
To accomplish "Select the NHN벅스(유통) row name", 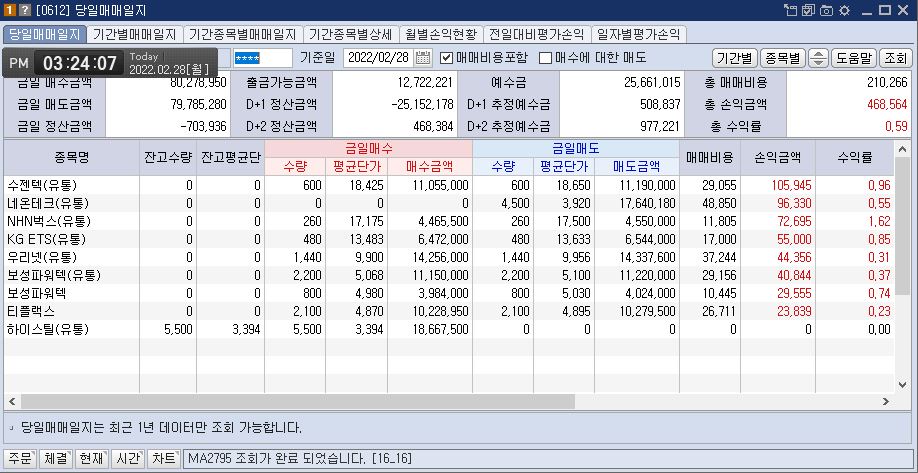I will 49,222.
